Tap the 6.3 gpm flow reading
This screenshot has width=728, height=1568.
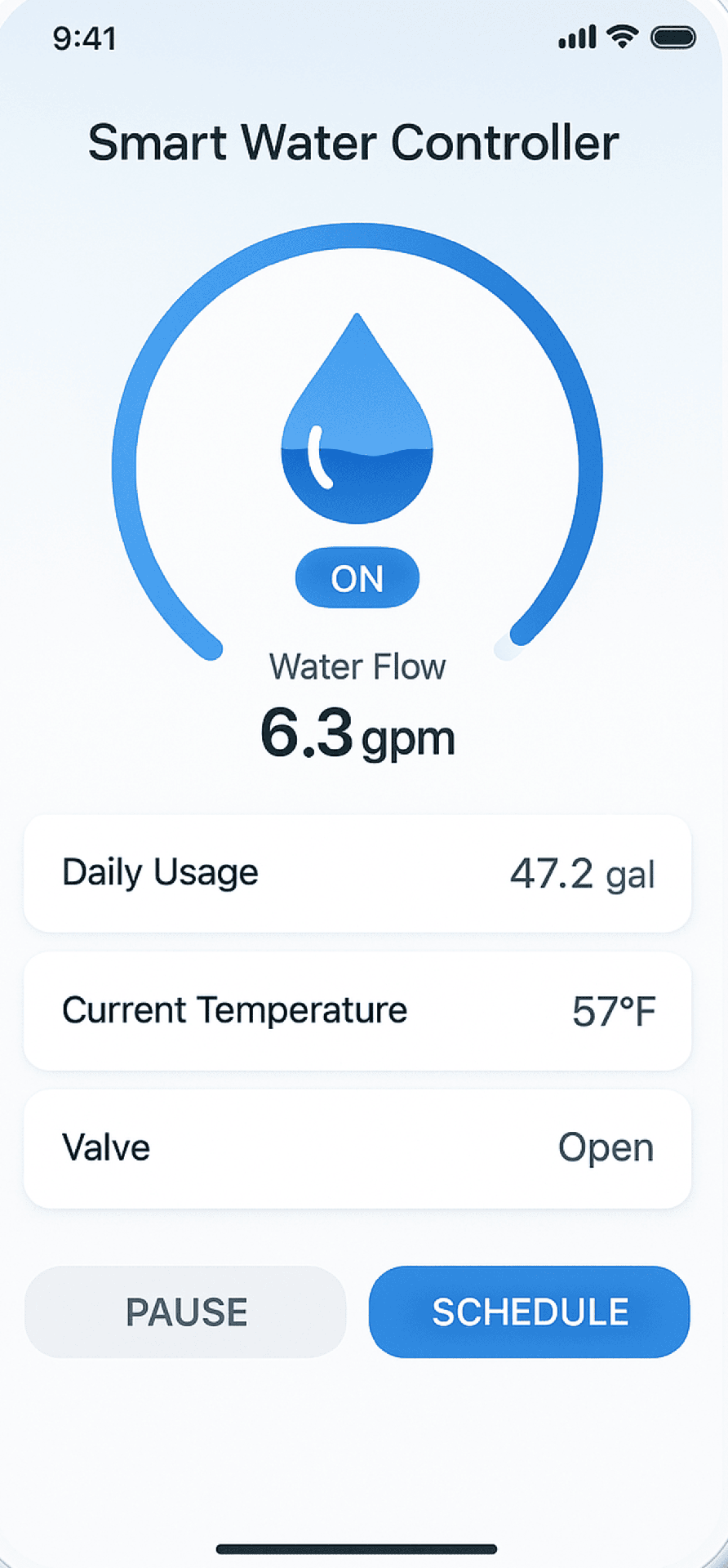tap(357, 733)
